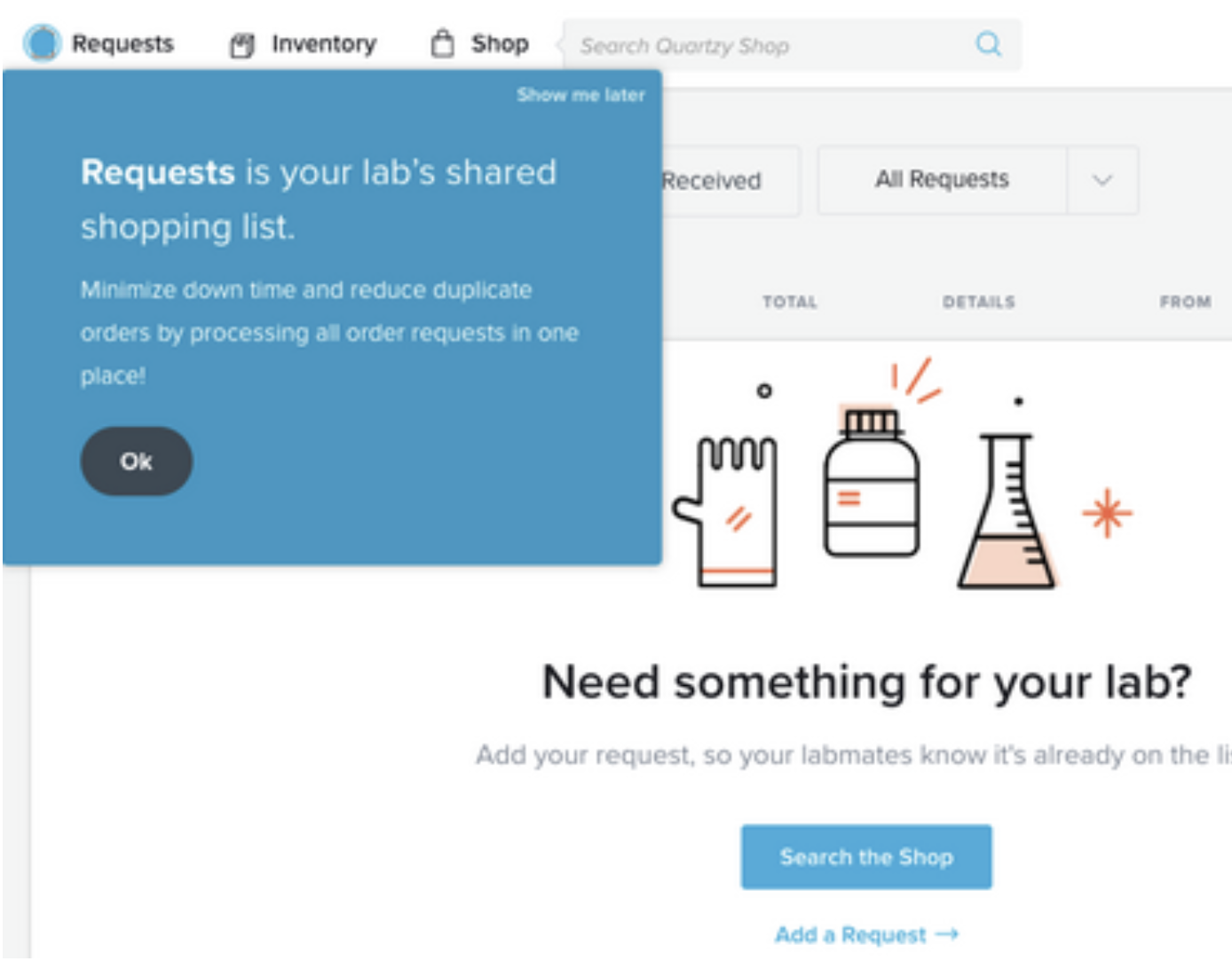
Task: Follow the Add a Request link
Action: pyautogui.click(x=866, y=934)
